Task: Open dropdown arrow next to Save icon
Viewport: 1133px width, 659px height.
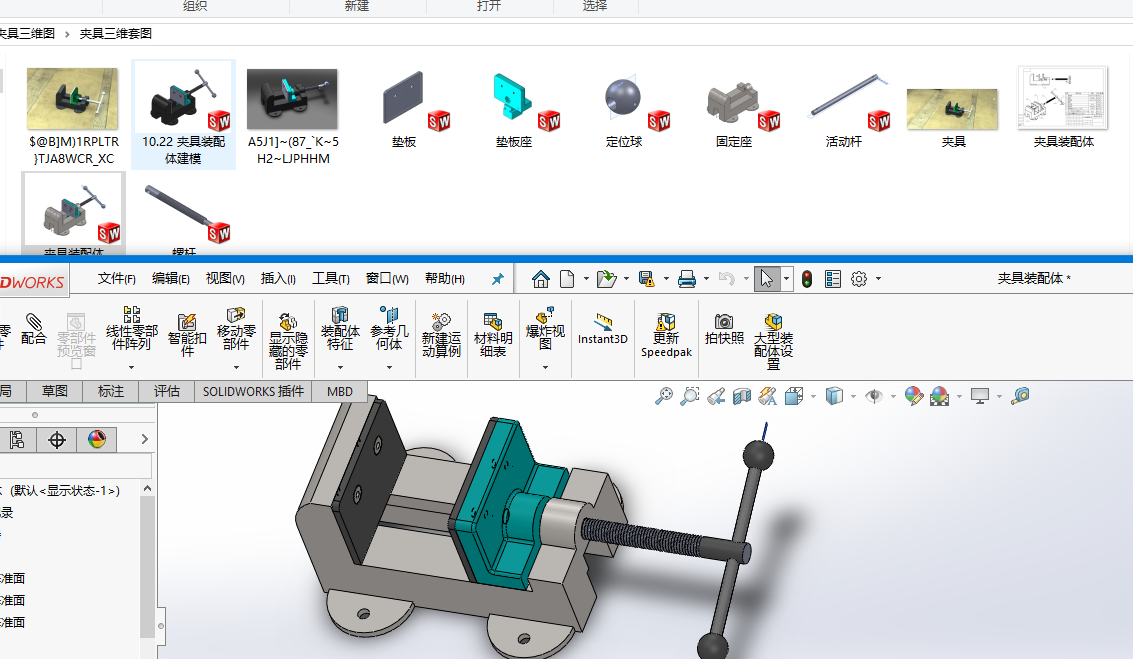Action: (665, 279)
